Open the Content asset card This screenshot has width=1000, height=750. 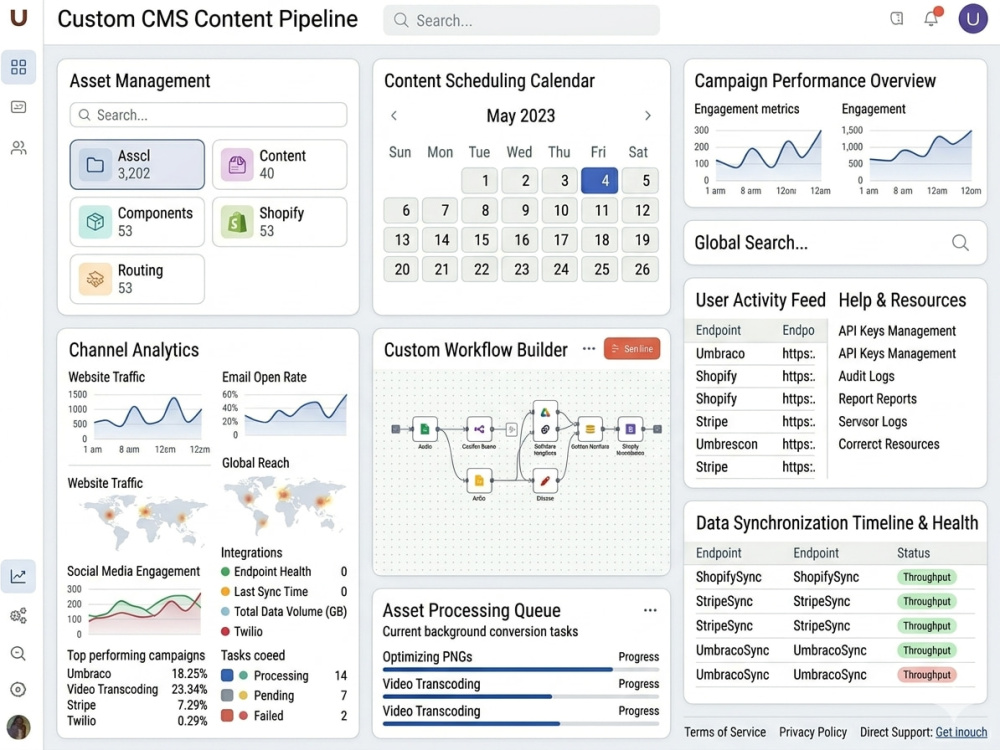point(279,165)
